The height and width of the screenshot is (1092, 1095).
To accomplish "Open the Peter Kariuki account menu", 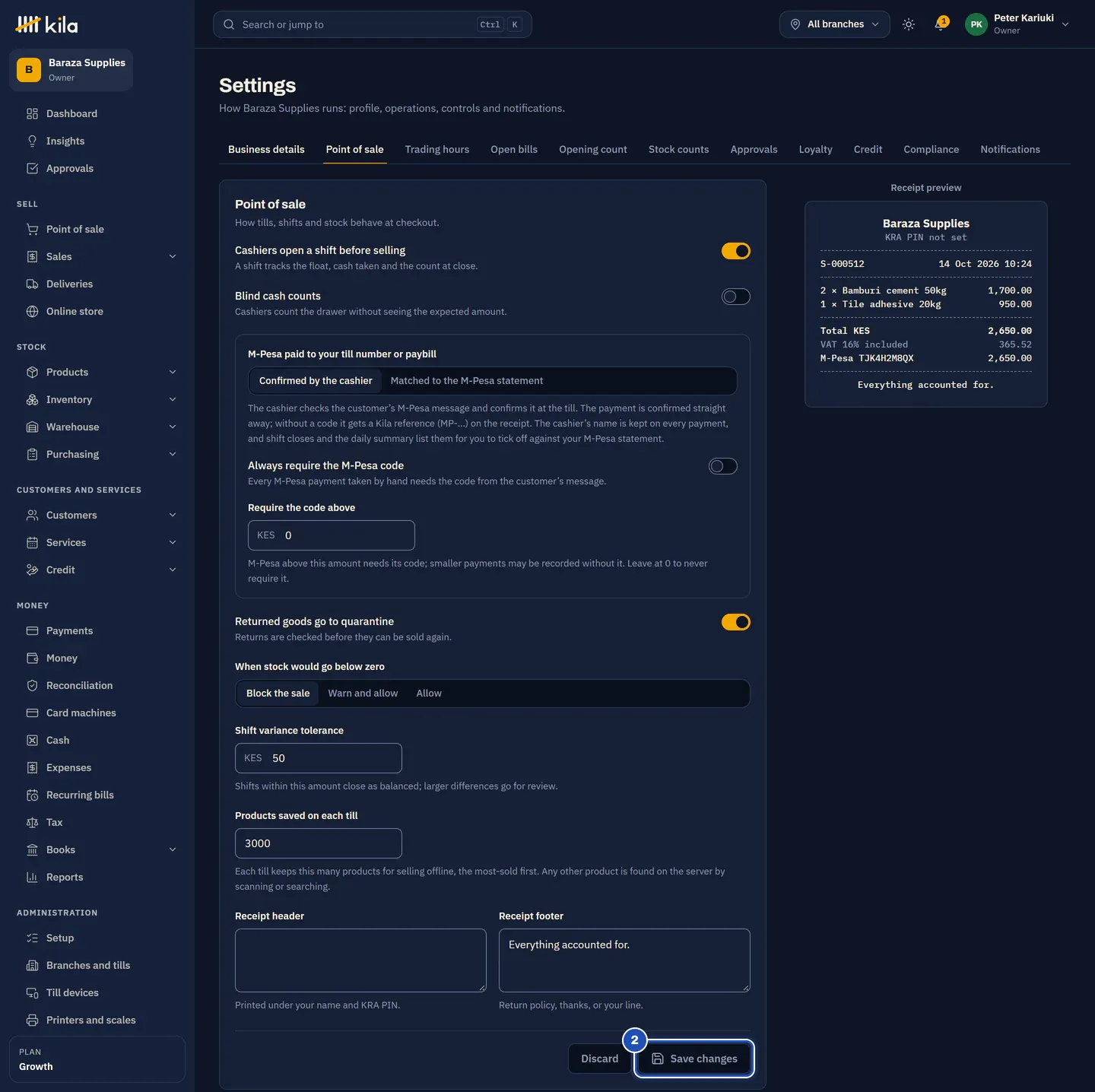I will pos(1017,24).
